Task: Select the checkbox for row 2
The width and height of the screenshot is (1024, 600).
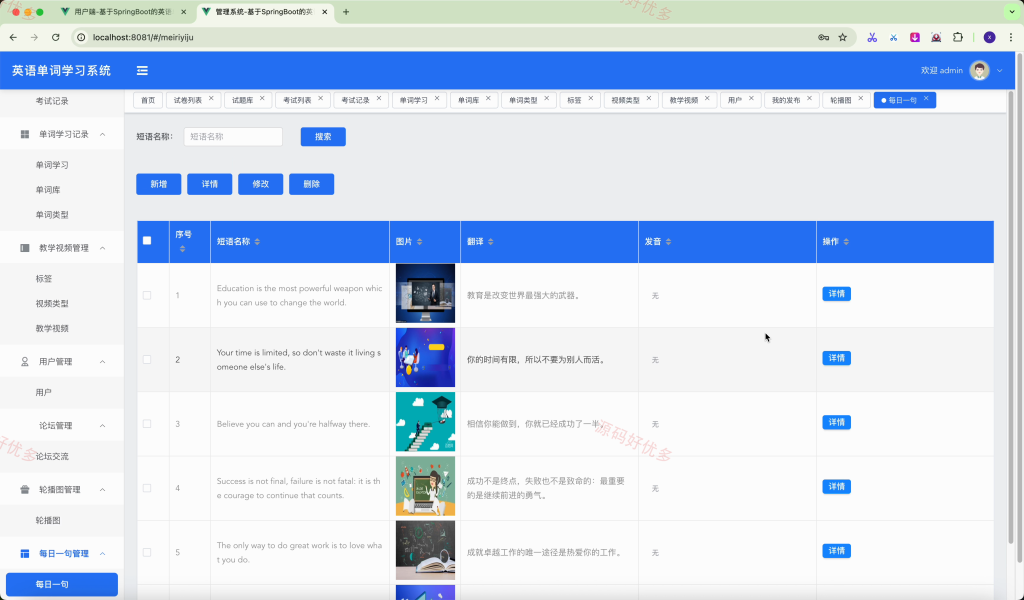Action: tap(147, 360)
